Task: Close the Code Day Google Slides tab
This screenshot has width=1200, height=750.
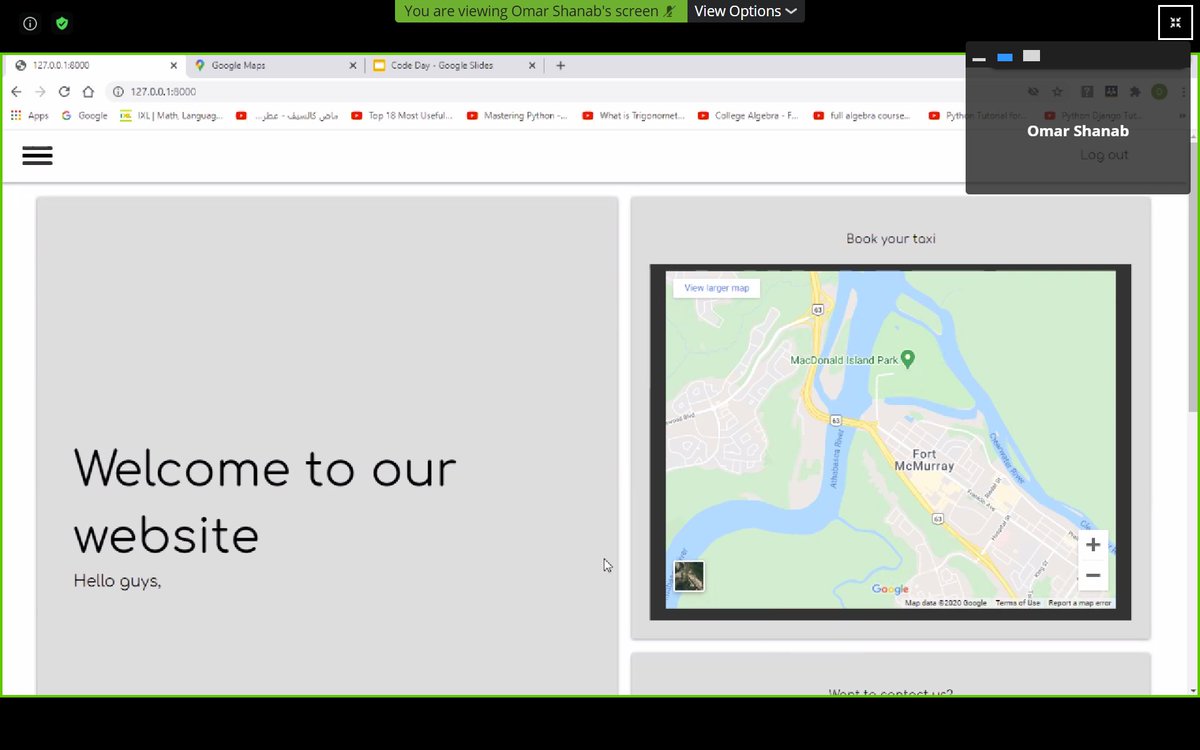Action: click(x=531, y=66)
